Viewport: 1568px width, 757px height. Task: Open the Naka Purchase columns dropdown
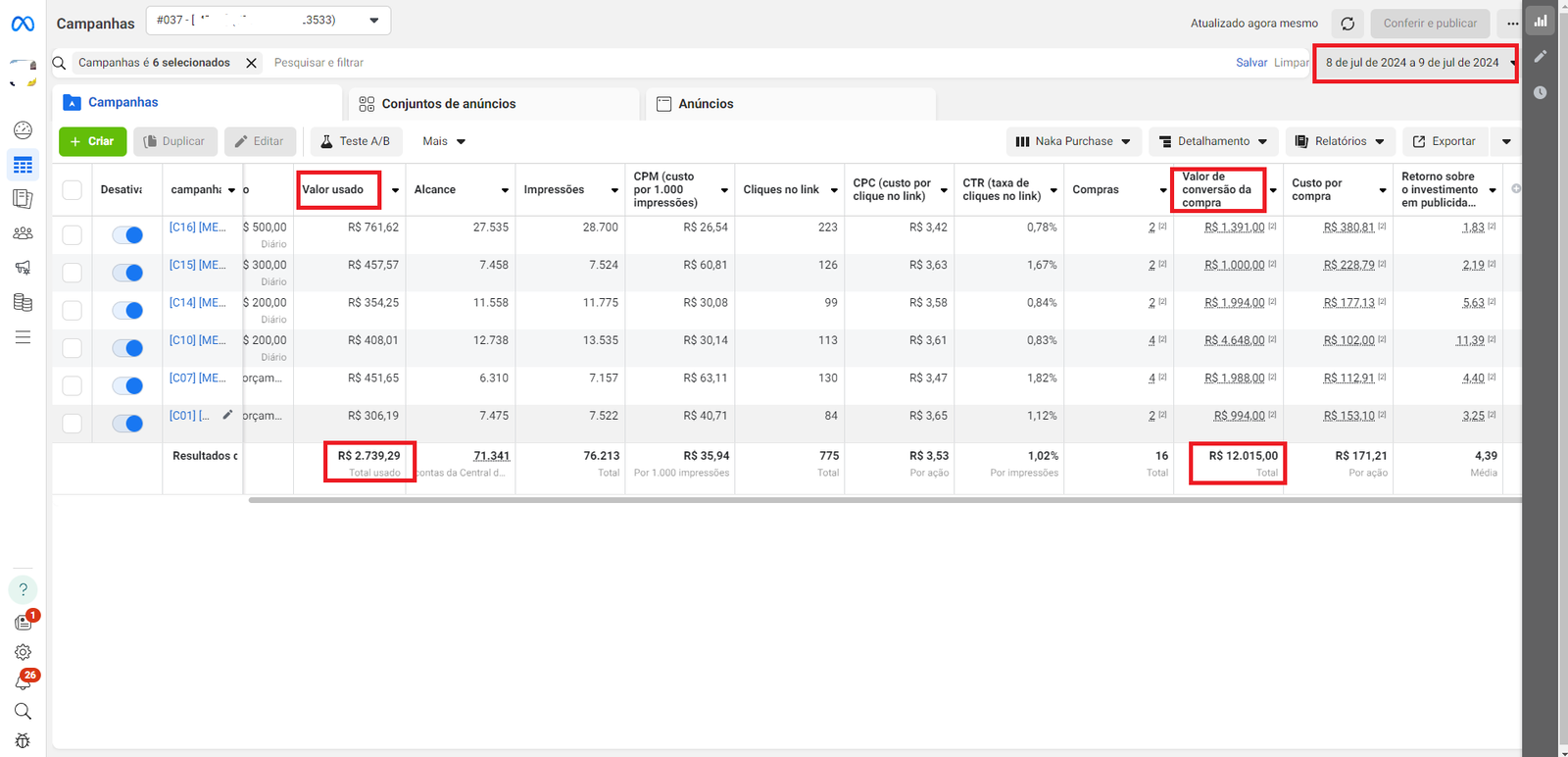click(x=1073, y=141)
